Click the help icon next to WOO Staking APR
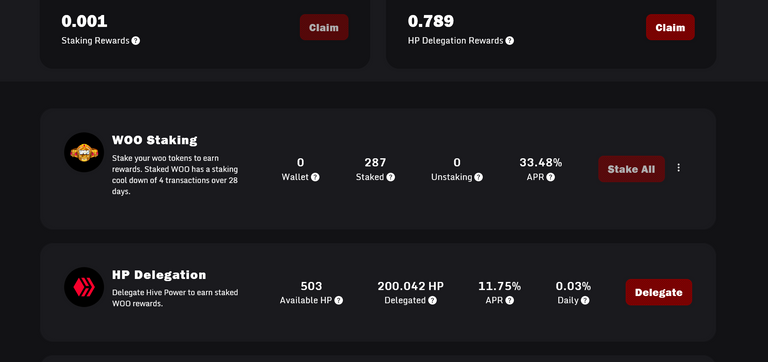 [x=551, y=177]
